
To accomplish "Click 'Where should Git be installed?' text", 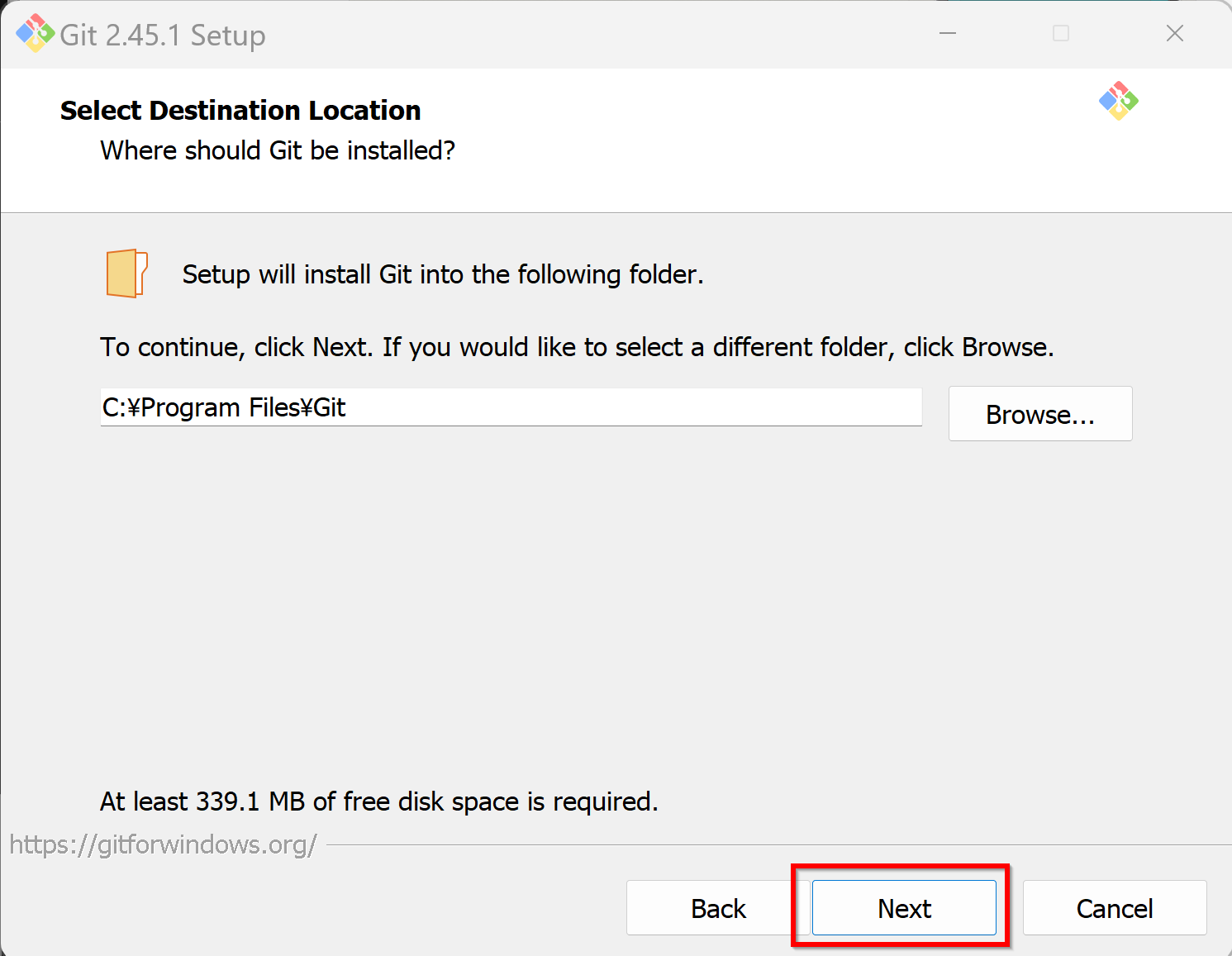I will [x=278, y=151].
